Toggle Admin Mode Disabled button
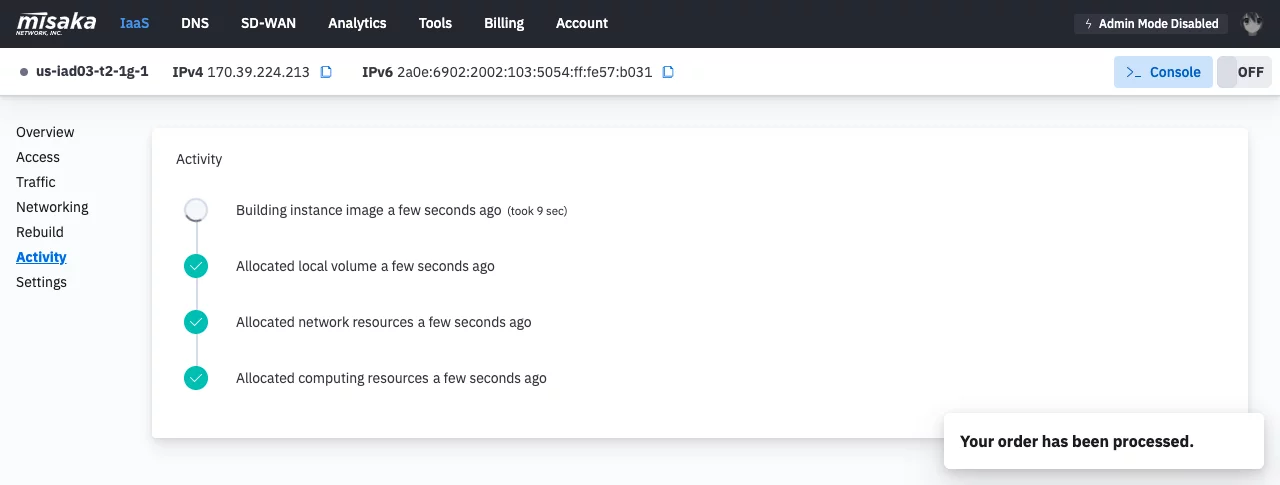 tap(1151, 23)
